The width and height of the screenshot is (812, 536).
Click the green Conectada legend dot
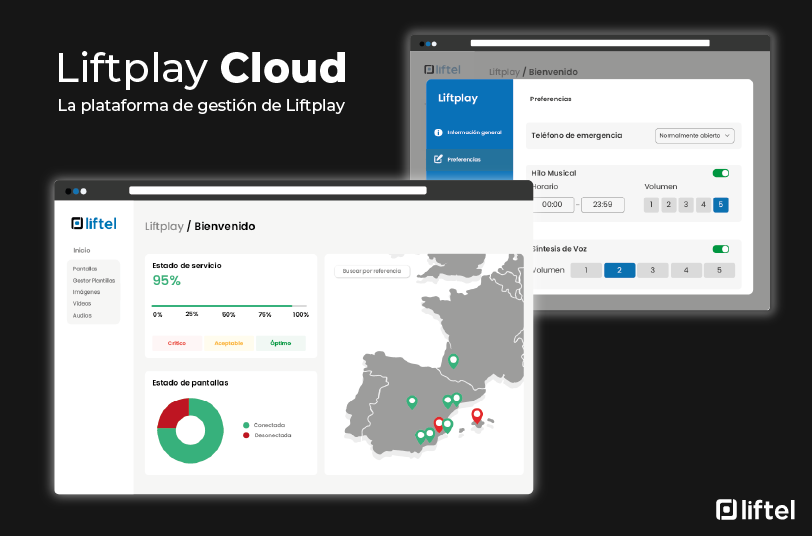pyautogui.click(x=246, y=425)
